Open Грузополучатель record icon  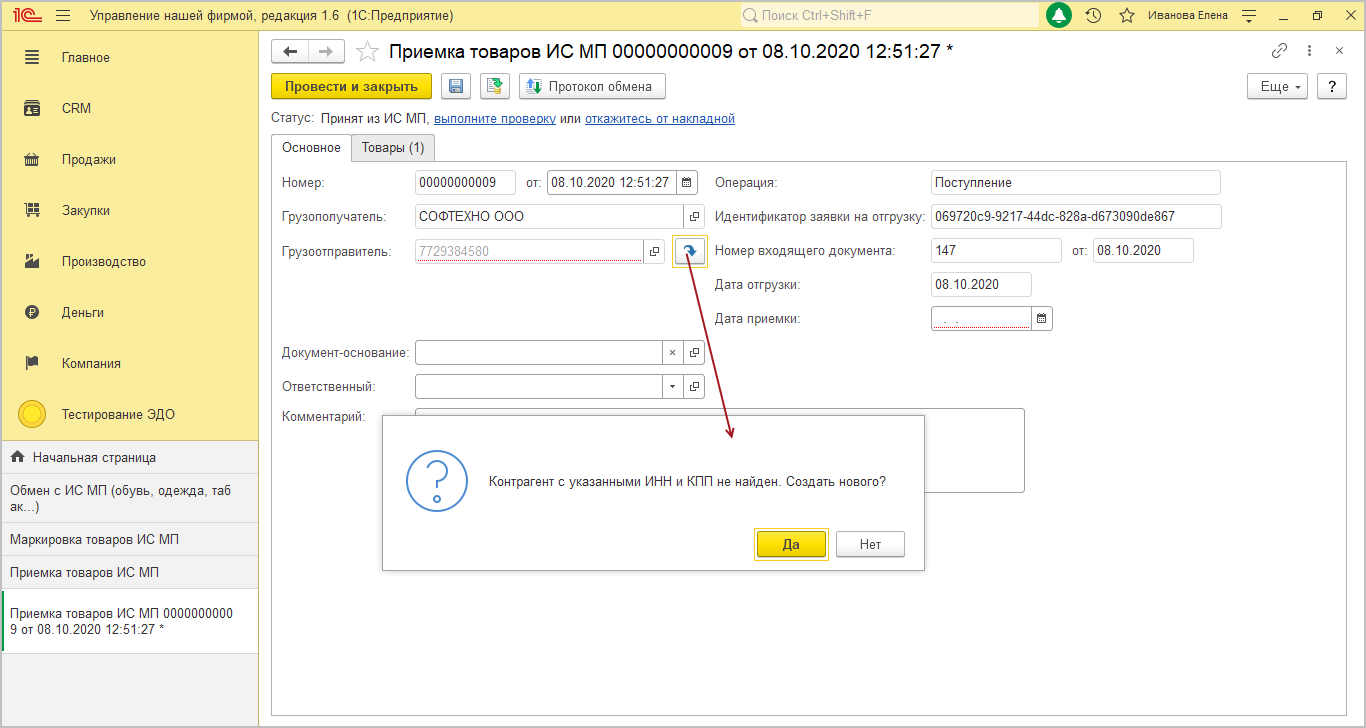tap(694, 216)
